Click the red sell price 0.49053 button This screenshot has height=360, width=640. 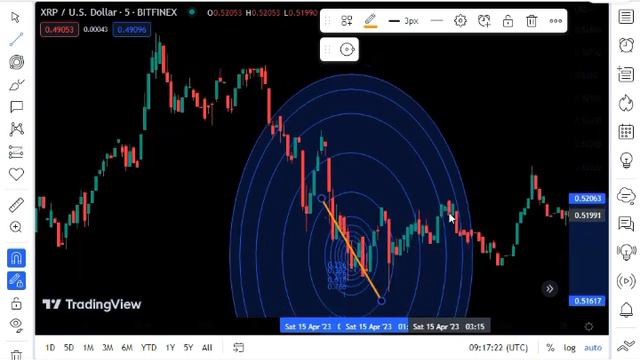point(59,29)
